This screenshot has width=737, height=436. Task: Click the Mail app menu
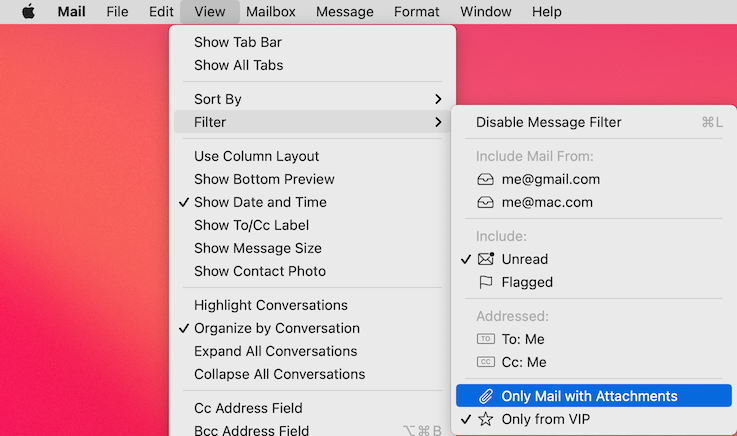coord(71,11)
